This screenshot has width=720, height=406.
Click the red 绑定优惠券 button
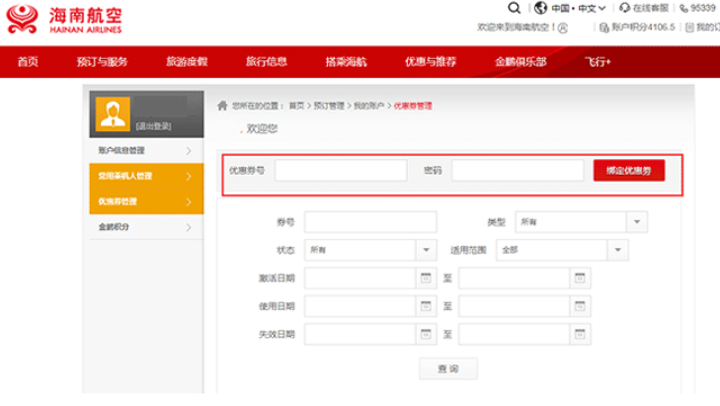tap(628, 171)
